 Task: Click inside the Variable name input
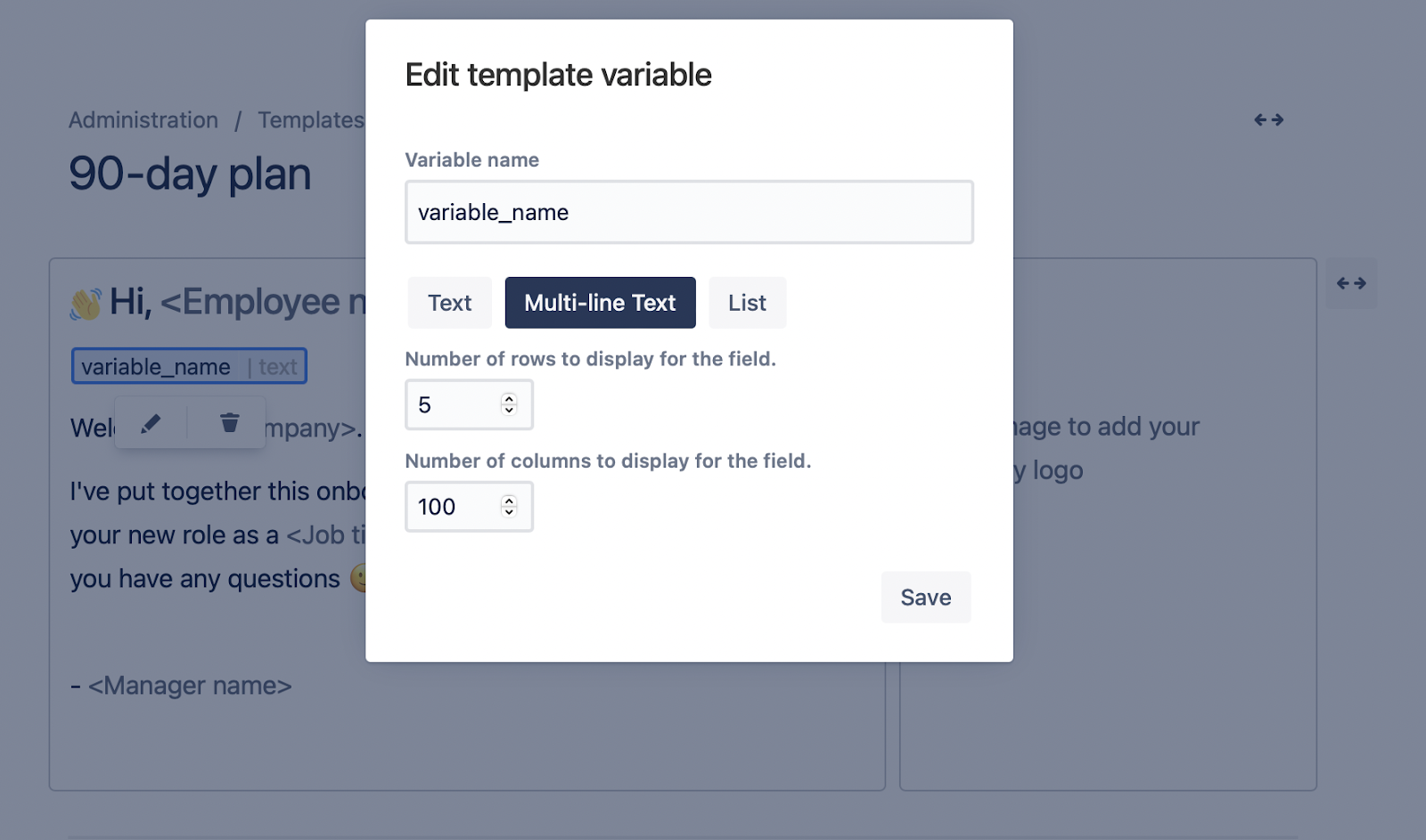tap(689, 212)
